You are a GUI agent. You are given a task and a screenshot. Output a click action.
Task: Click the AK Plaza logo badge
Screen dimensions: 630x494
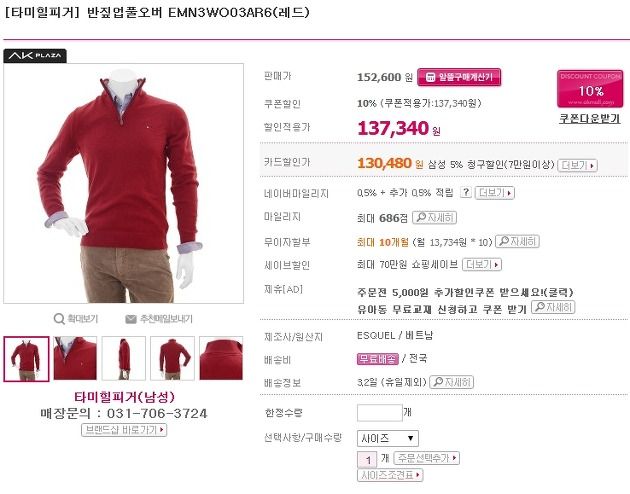(35, 56)
